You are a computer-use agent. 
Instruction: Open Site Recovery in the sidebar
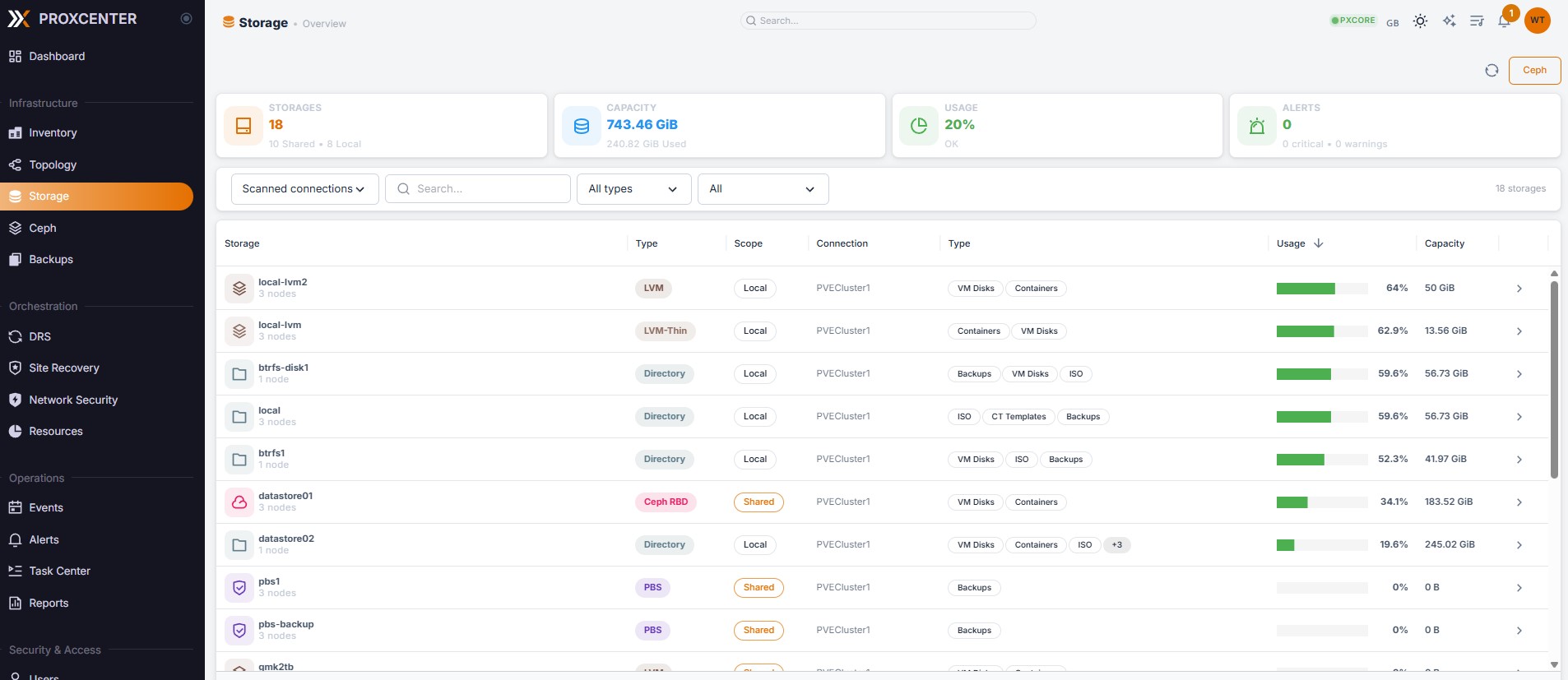63,368
